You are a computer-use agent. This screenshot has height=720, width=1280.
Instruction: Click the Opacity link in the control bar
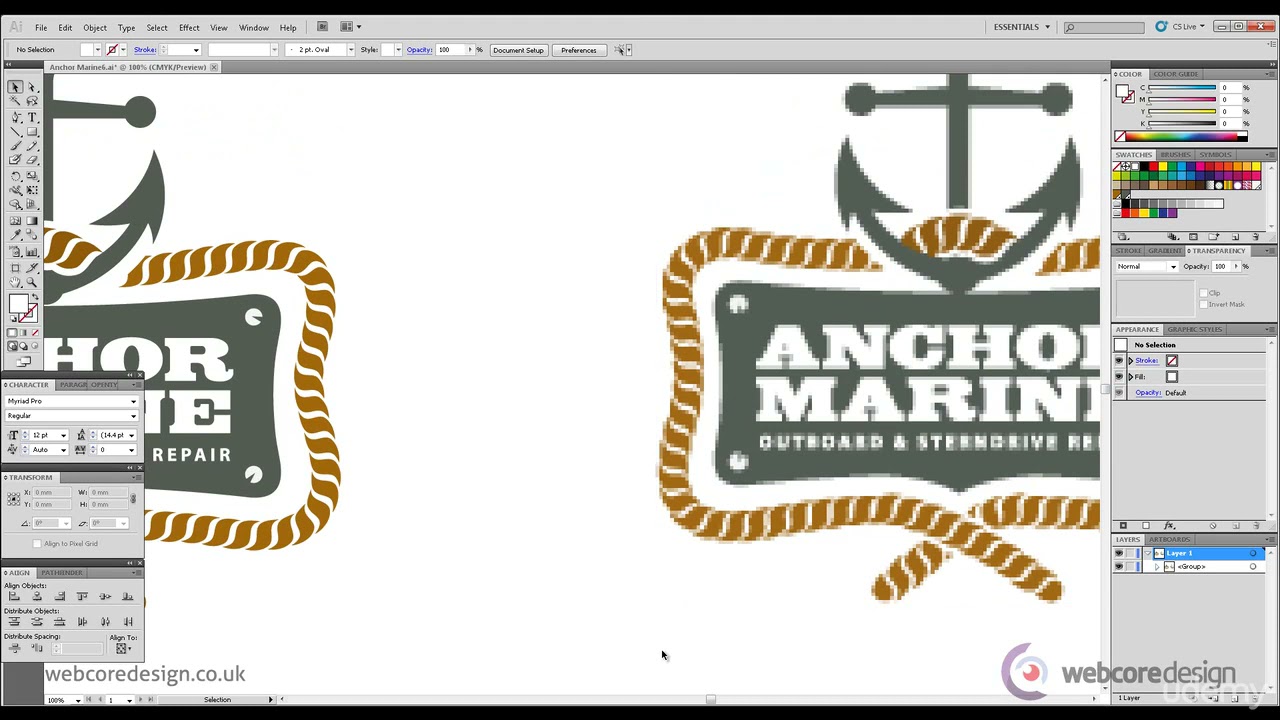(x=419, y=50)
